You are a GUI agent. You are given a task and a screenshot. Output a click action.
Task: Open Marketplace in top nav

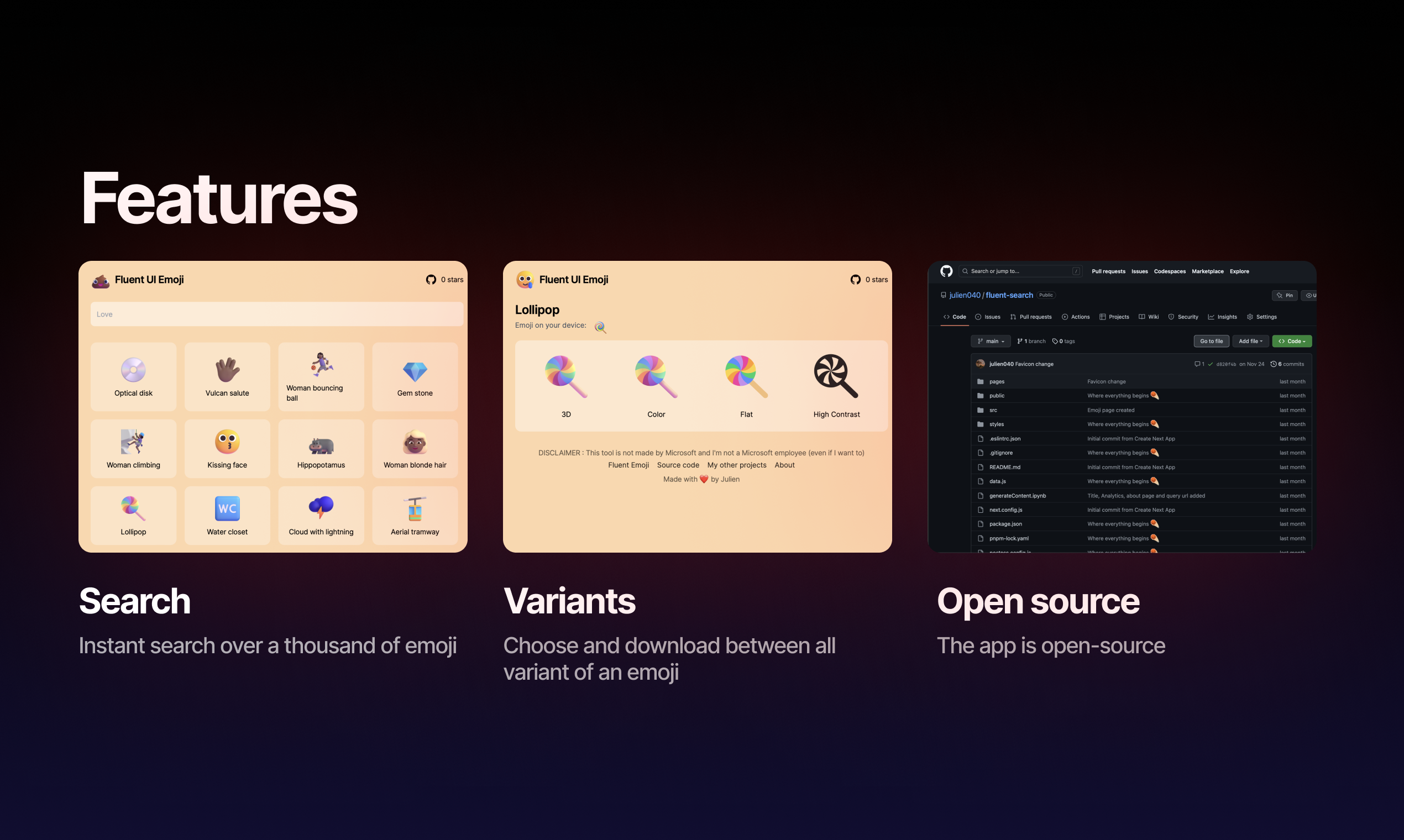click(1208, 271)
